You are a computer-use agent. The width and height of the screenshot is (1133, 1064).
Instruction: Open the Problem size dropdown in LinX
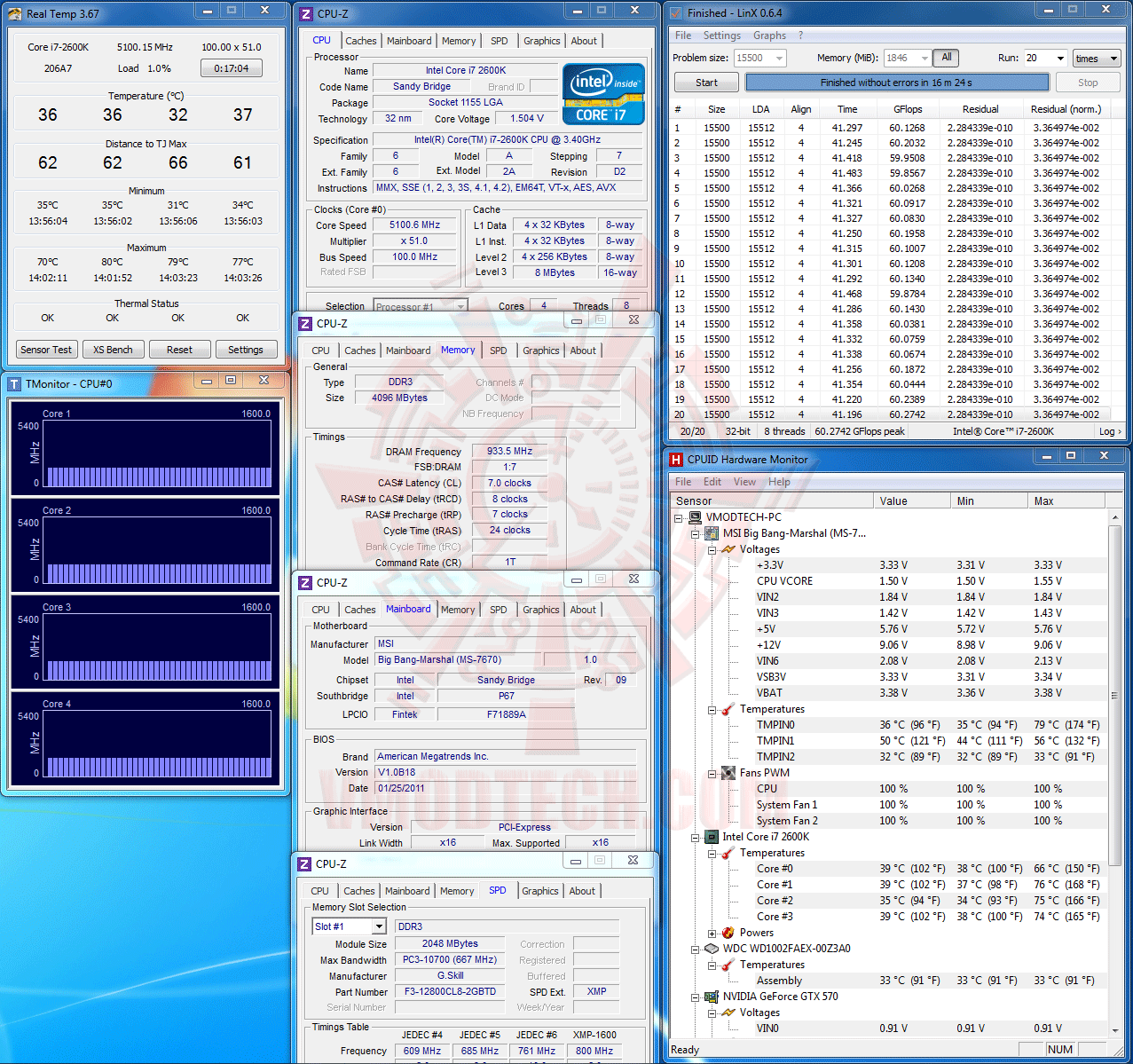click(780, 58)
